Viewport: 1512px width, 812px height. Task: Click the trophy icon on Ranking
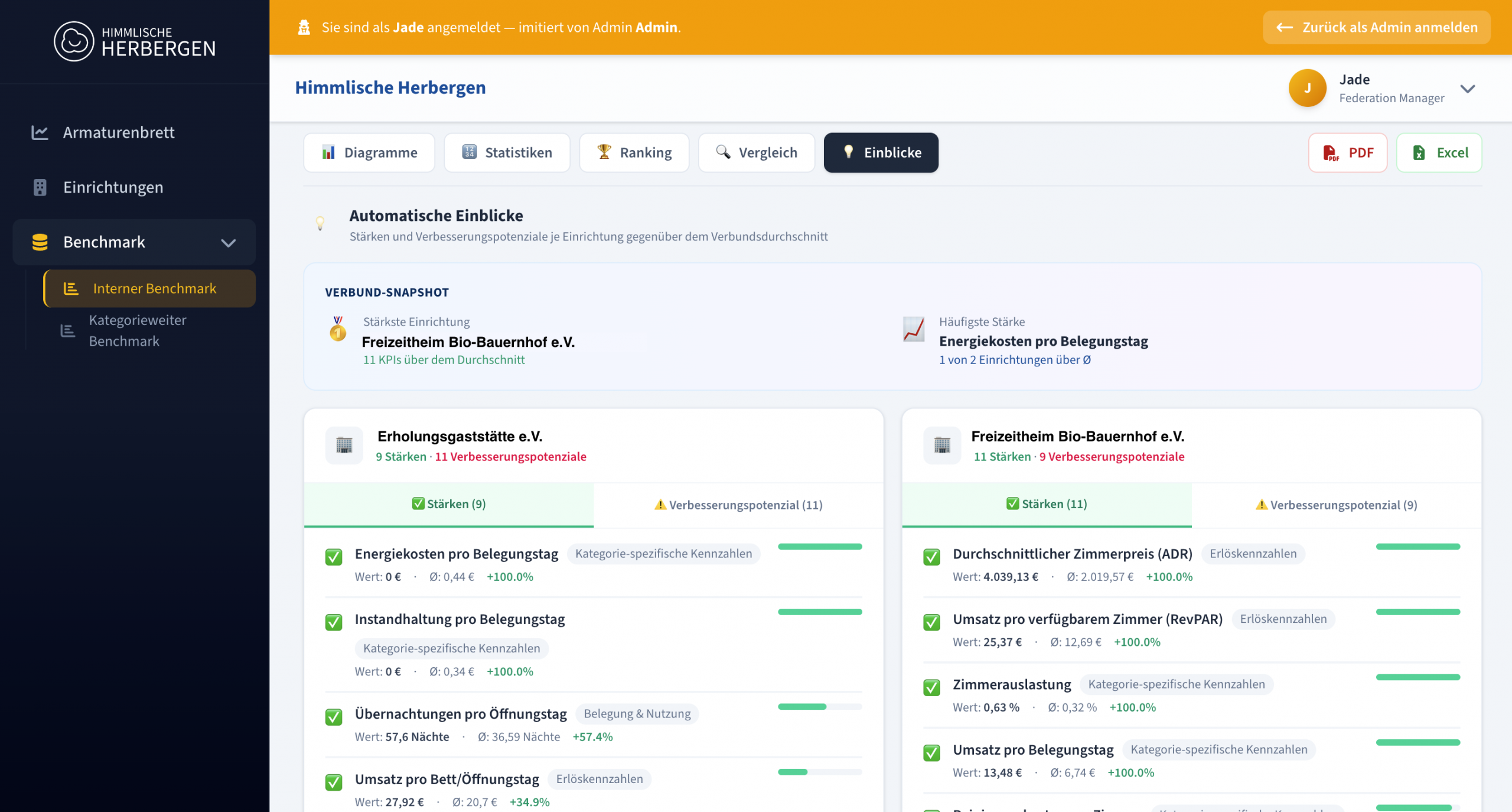coord(604,152)
